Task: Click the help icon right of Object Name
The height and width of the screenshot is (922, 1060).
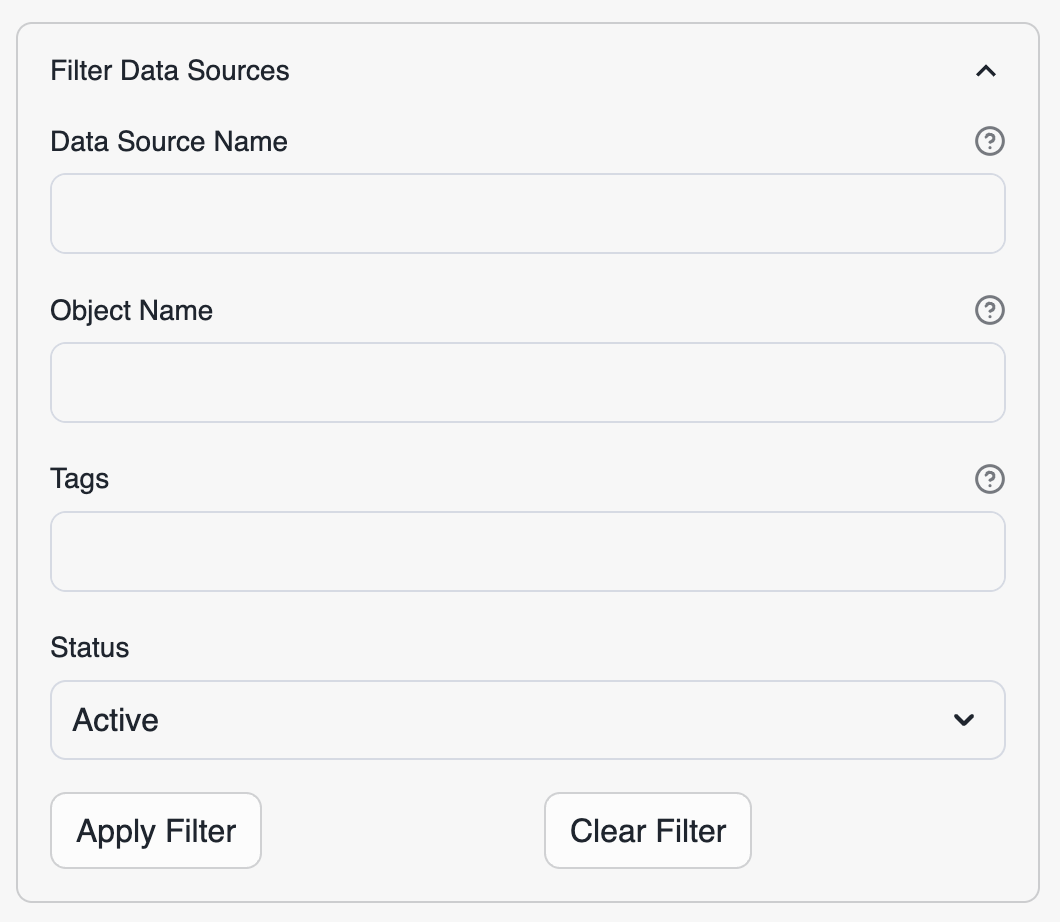Action: point(989,311)
